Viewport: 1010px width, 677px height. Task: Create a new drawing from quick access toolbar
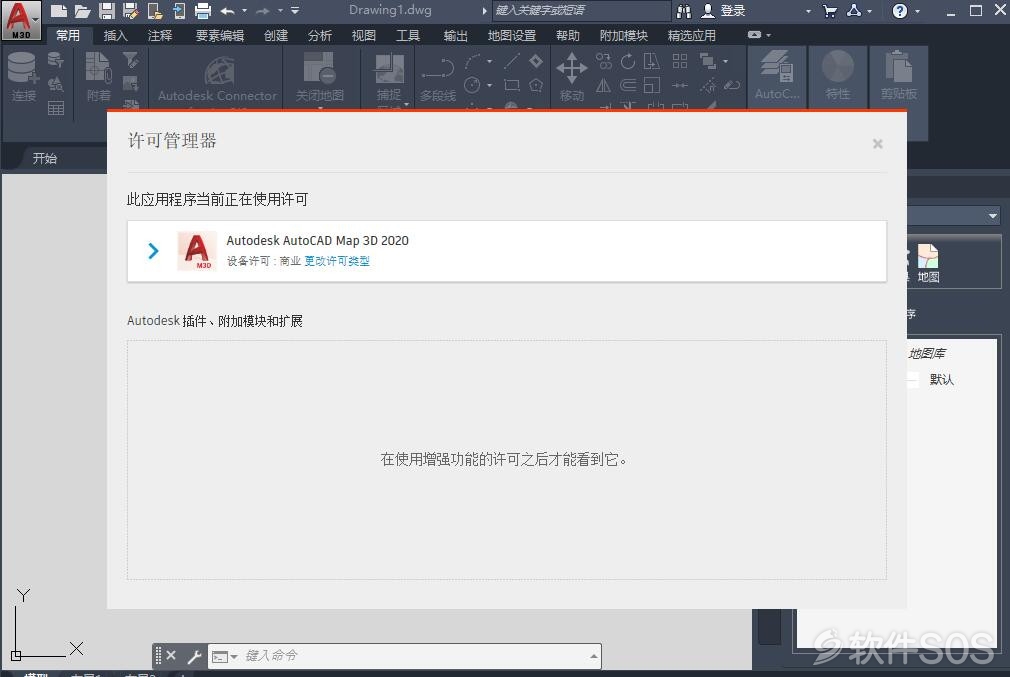59,10
